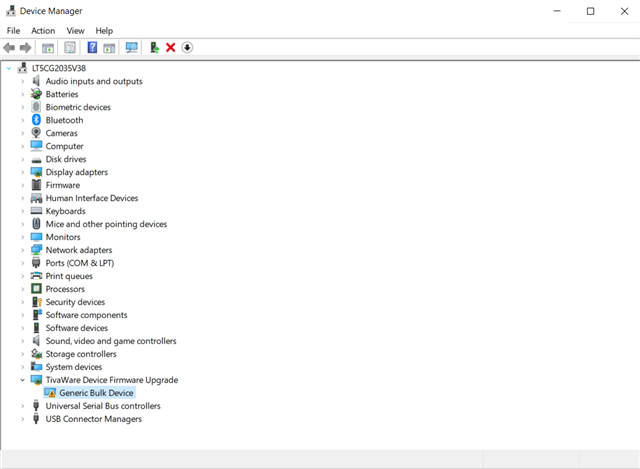The image size is (640, 469).
Task: Click Show/Hide Console Tree toolbar icon
Action: [48, 48]
